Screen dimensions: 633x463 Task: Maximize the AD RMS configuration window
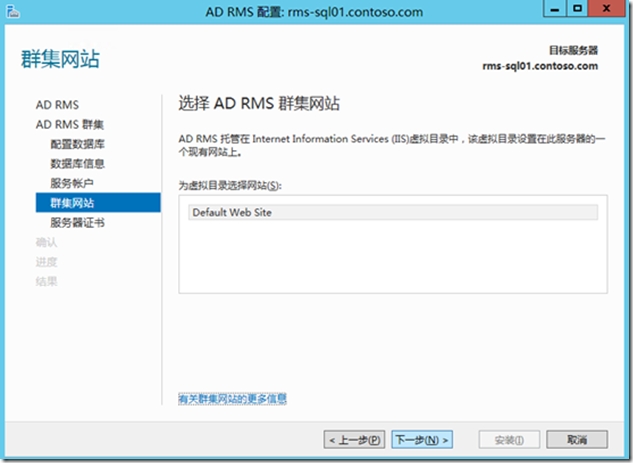pyautogui.click(x=577, y=9)
